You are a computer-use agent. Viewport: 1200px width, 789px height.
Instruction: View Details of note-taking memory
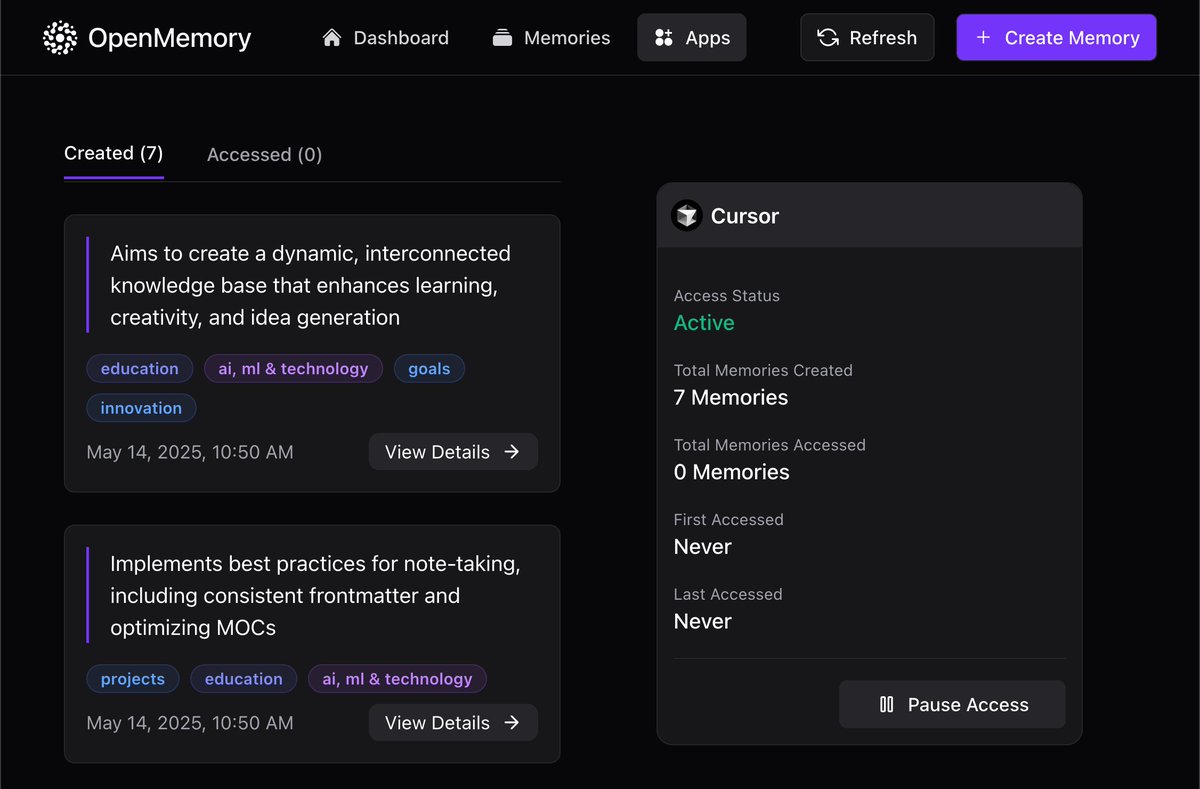click(453, 723)
